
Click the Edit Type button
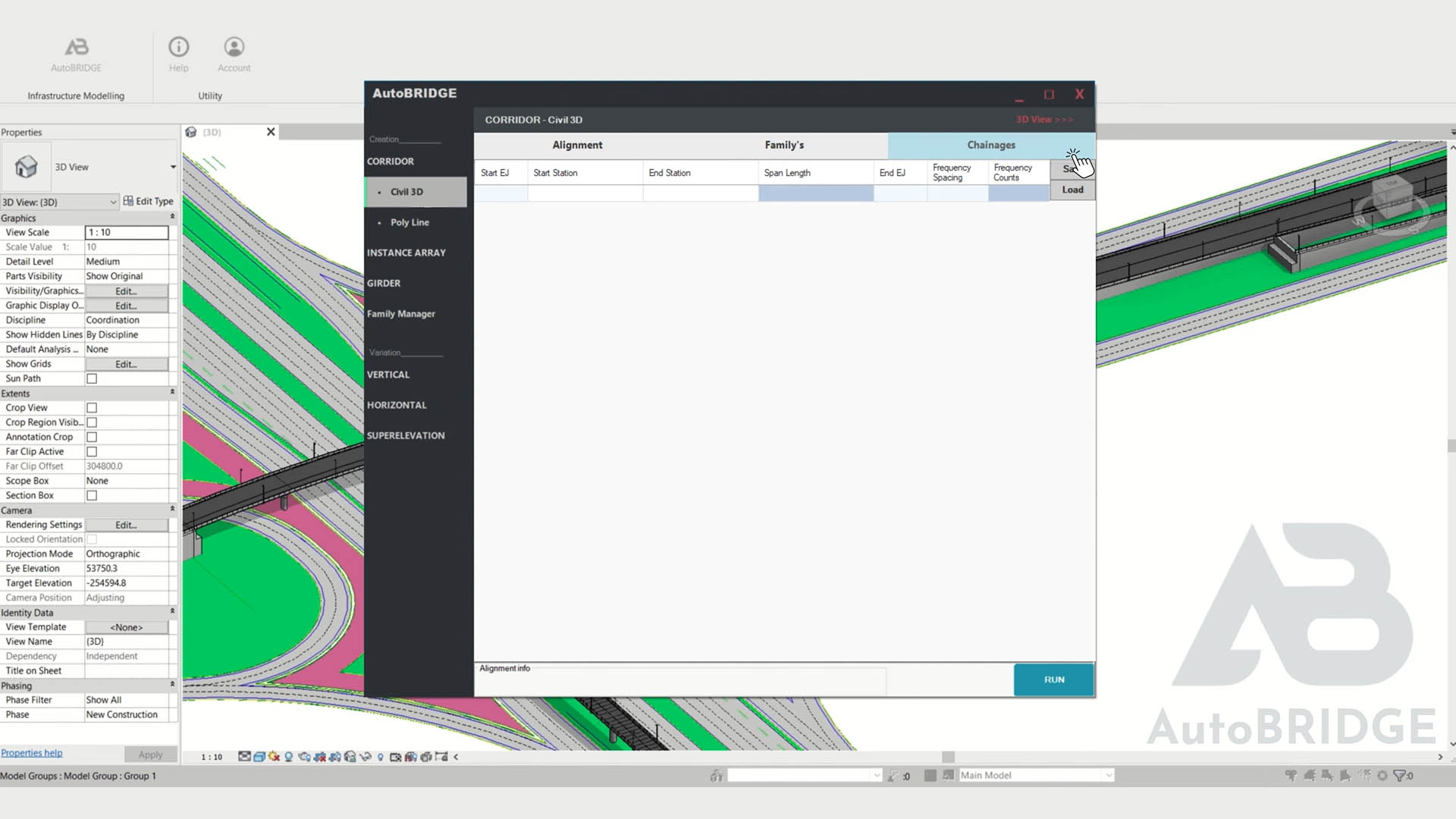(149, 201)
